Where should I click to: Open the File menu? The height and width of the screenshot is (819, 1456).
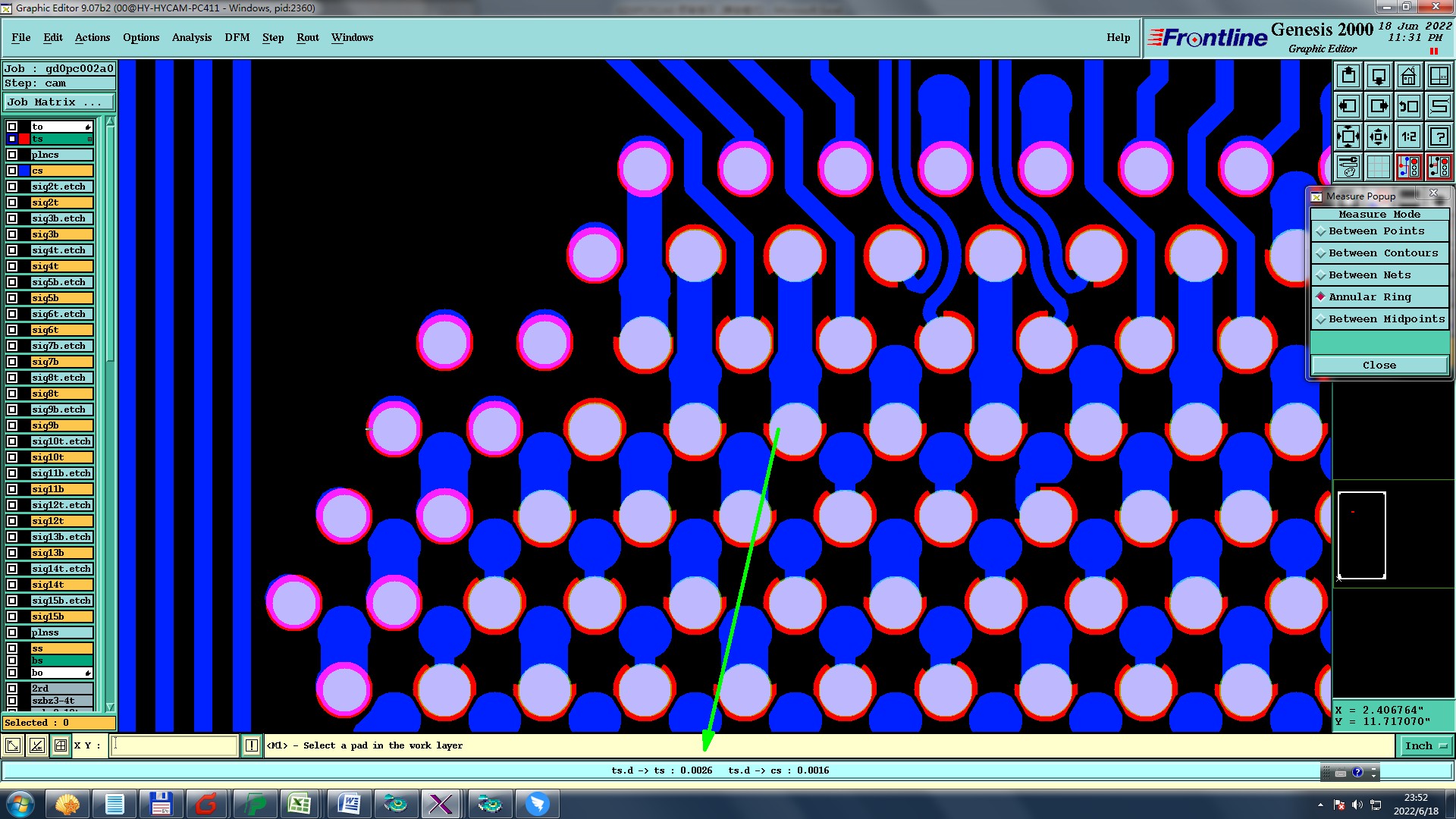(x=21, y=37)
